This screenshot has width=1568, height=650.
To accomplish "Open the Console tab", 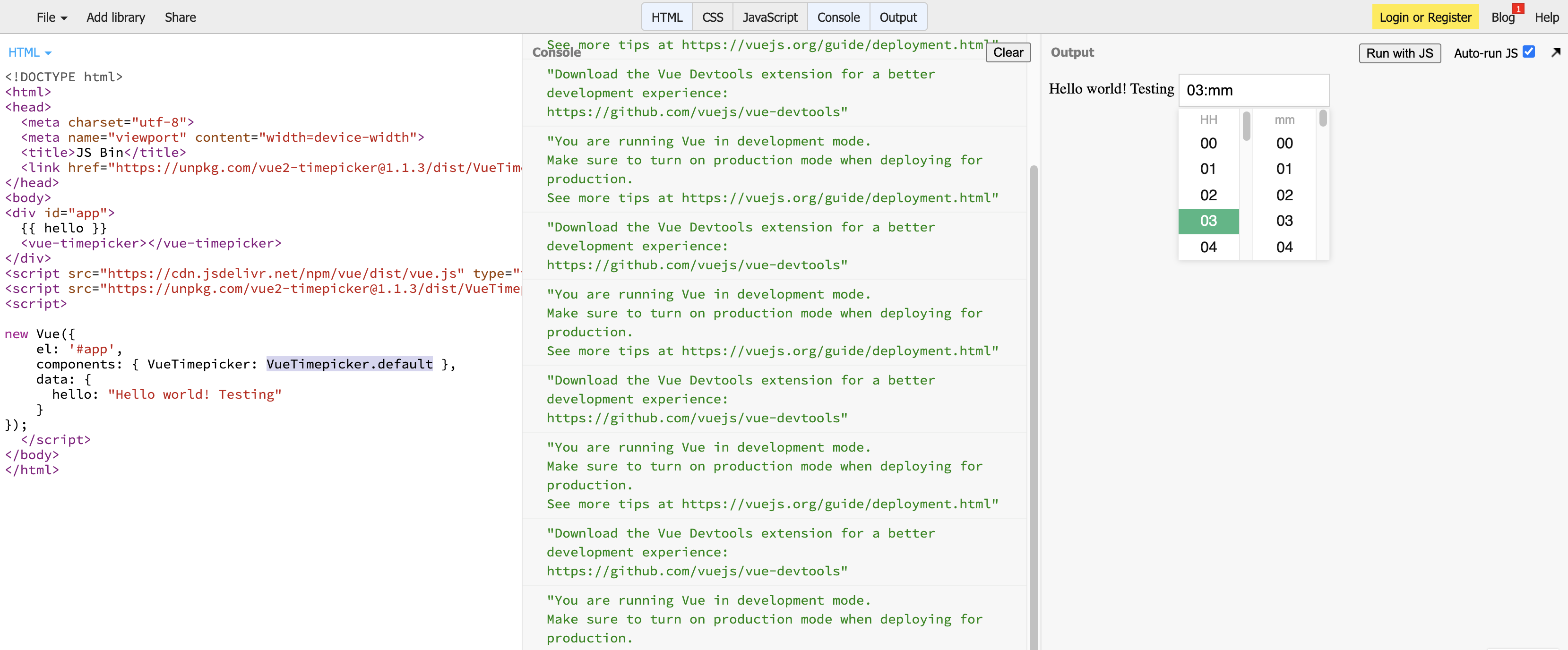I will 838,17.
